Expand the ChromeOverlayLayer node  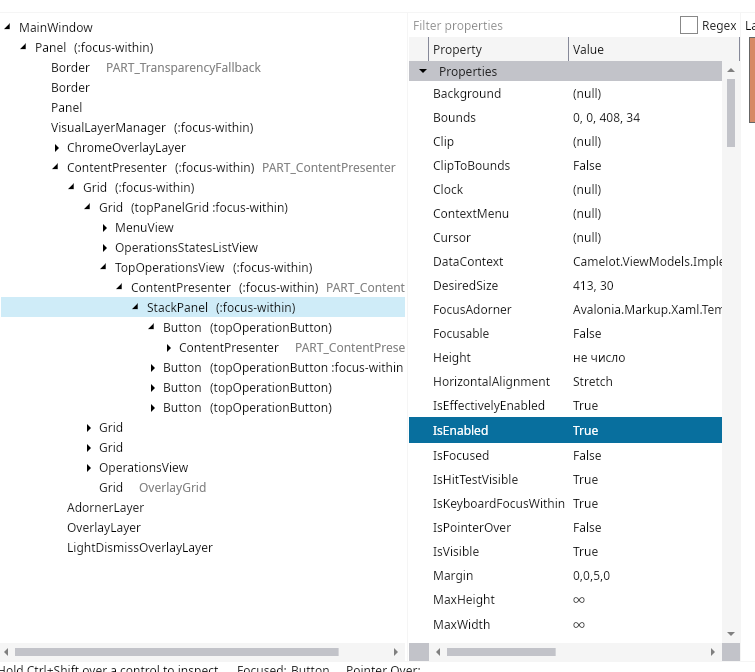point(57,148)
